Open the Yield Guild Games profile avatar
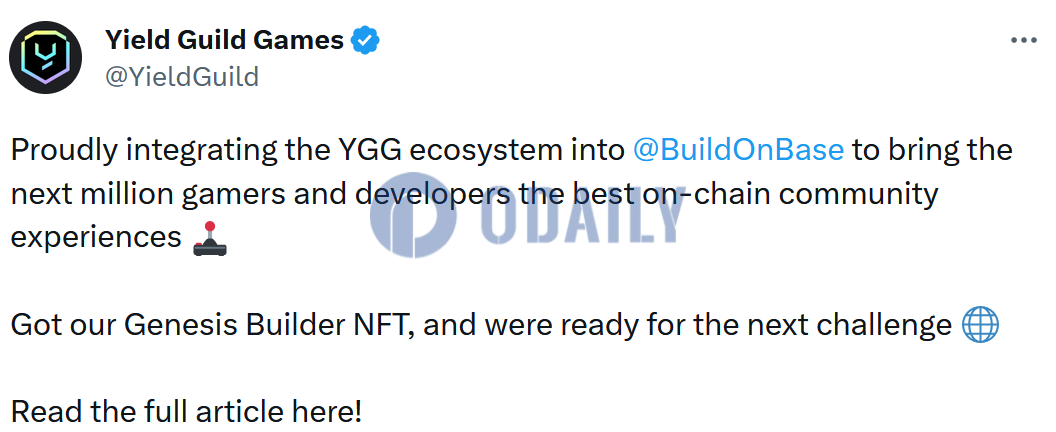The height and width of the screenshot is (432, 1056). (45, 57)
